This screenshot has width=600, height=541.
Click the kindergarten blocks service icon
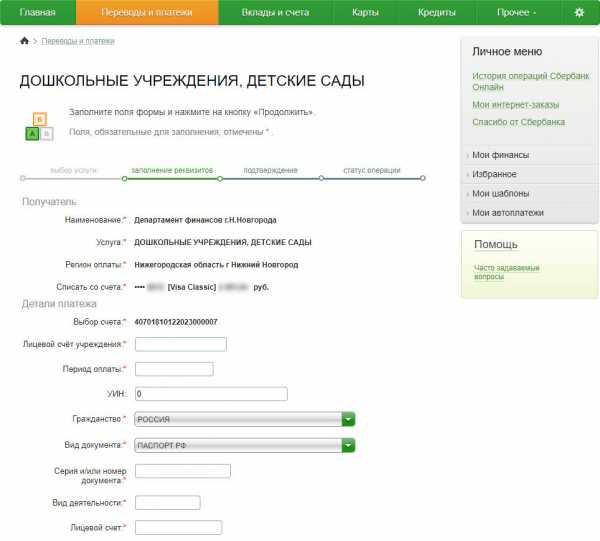tap(39, 126)
